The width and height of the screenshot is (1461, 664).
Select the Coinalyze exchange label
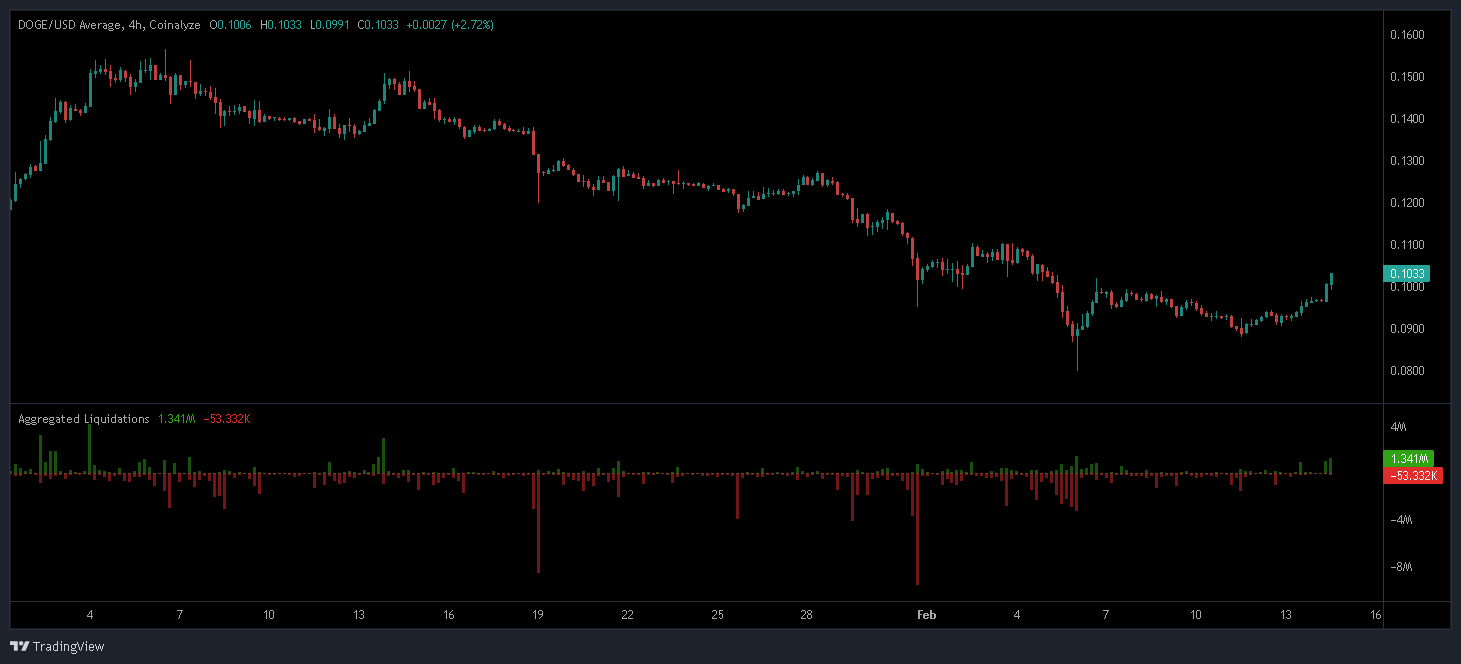[x=176, y=22]
